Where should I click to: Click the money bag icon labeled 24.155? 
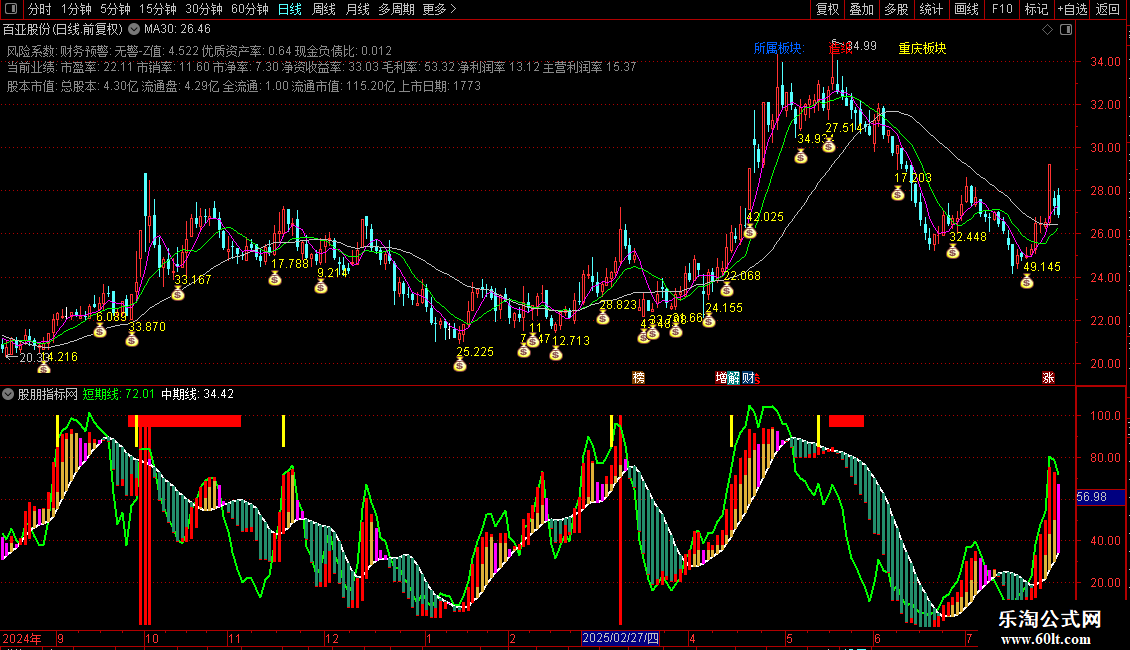click(709, 321)
